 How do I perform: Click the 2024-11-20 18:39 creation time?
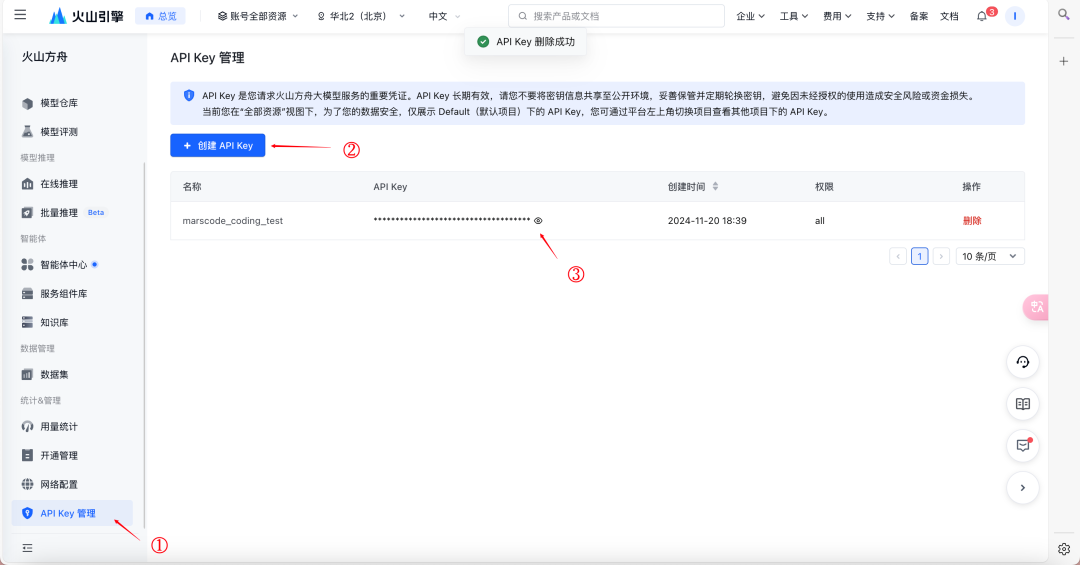coord(707,220)
